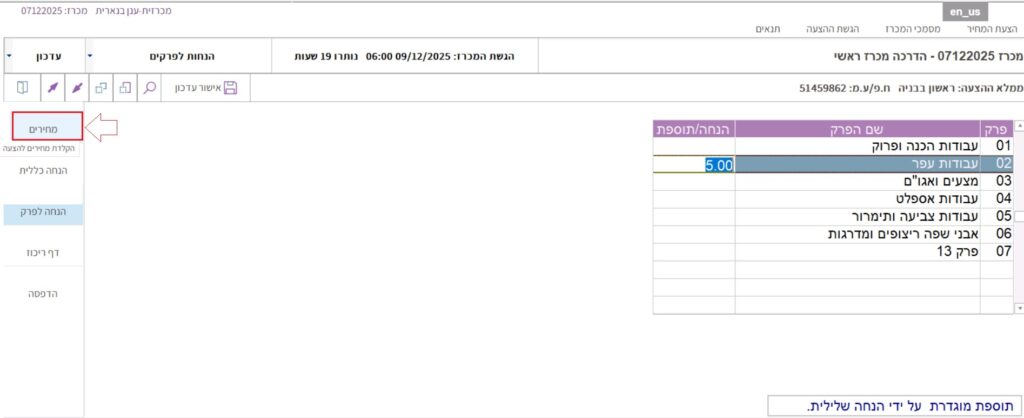The width and height of the screenshot is (1024, 418).
Task: Select the תנאים tab
Action: pos(771,30)
